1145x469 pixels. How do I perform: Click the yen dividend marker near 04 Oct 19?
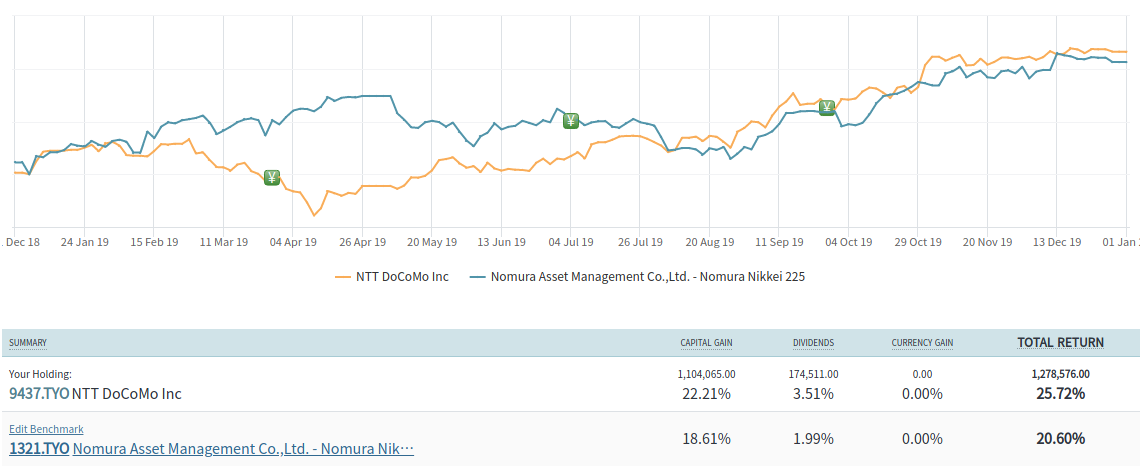pos(826,107)
